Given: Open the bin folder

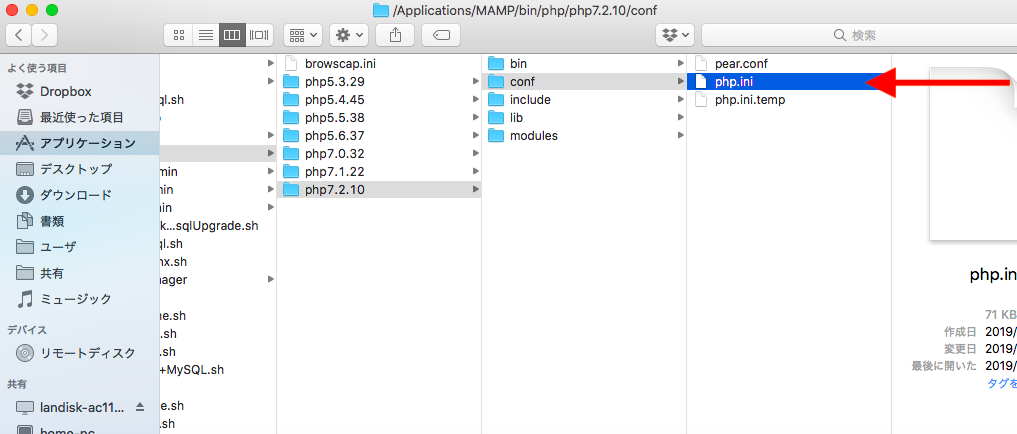Looking at the screenshot, I should (x=584, y=64).
